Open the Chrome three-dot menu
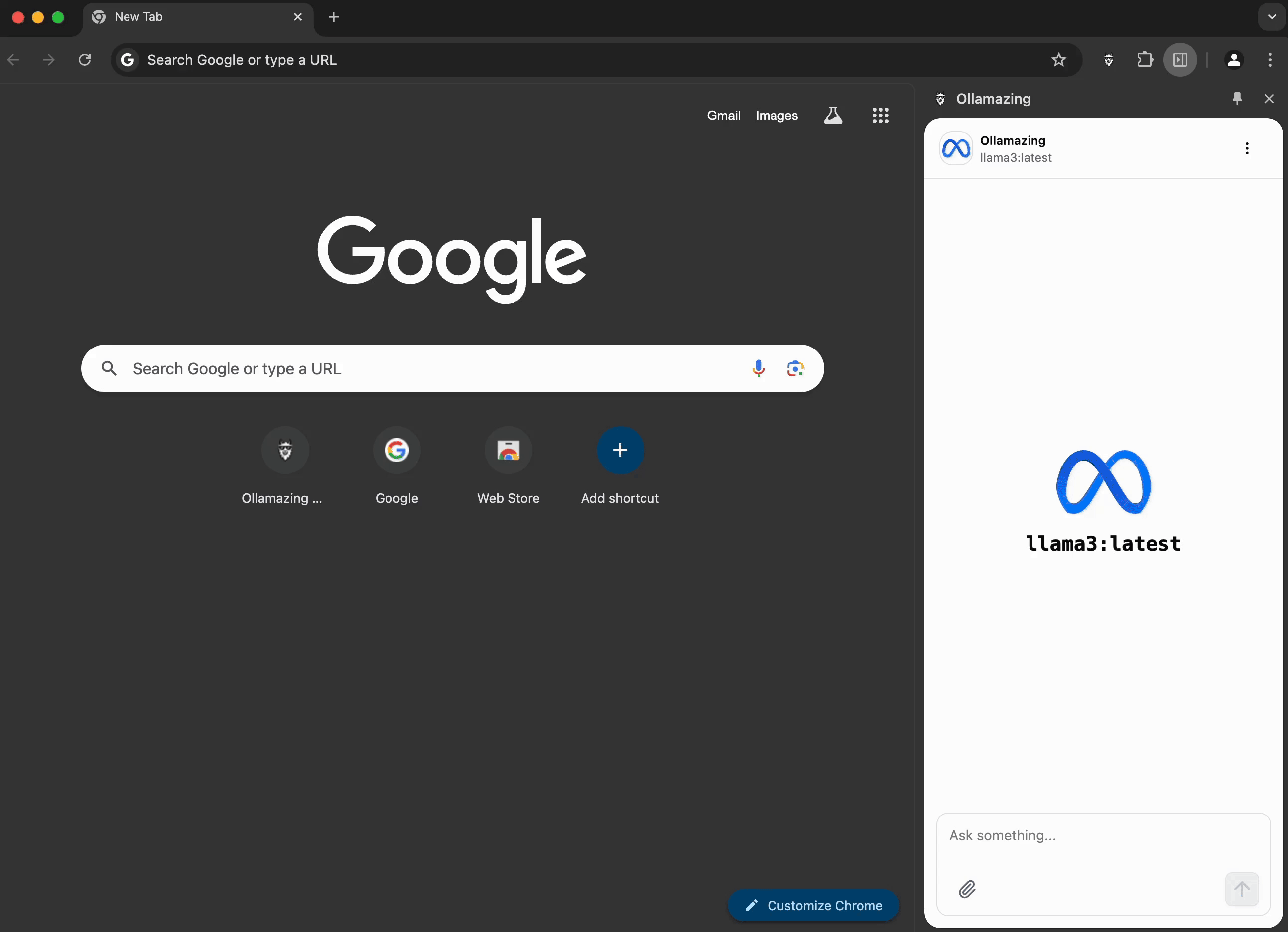 [x=1270, y=60]
